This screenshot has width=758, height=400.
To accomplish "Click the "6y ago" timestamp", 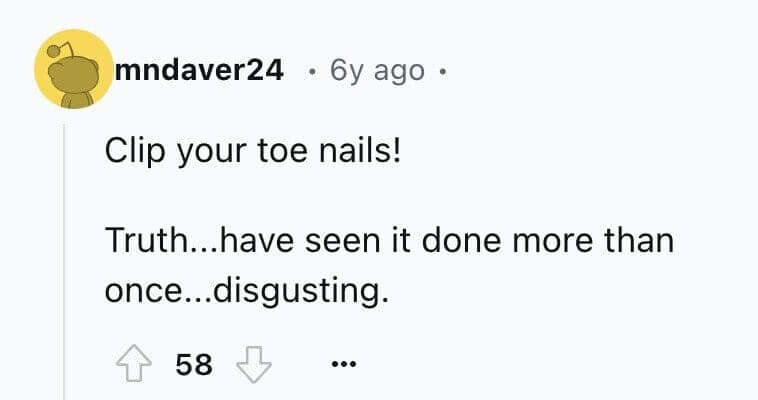I will pos(377,71).
